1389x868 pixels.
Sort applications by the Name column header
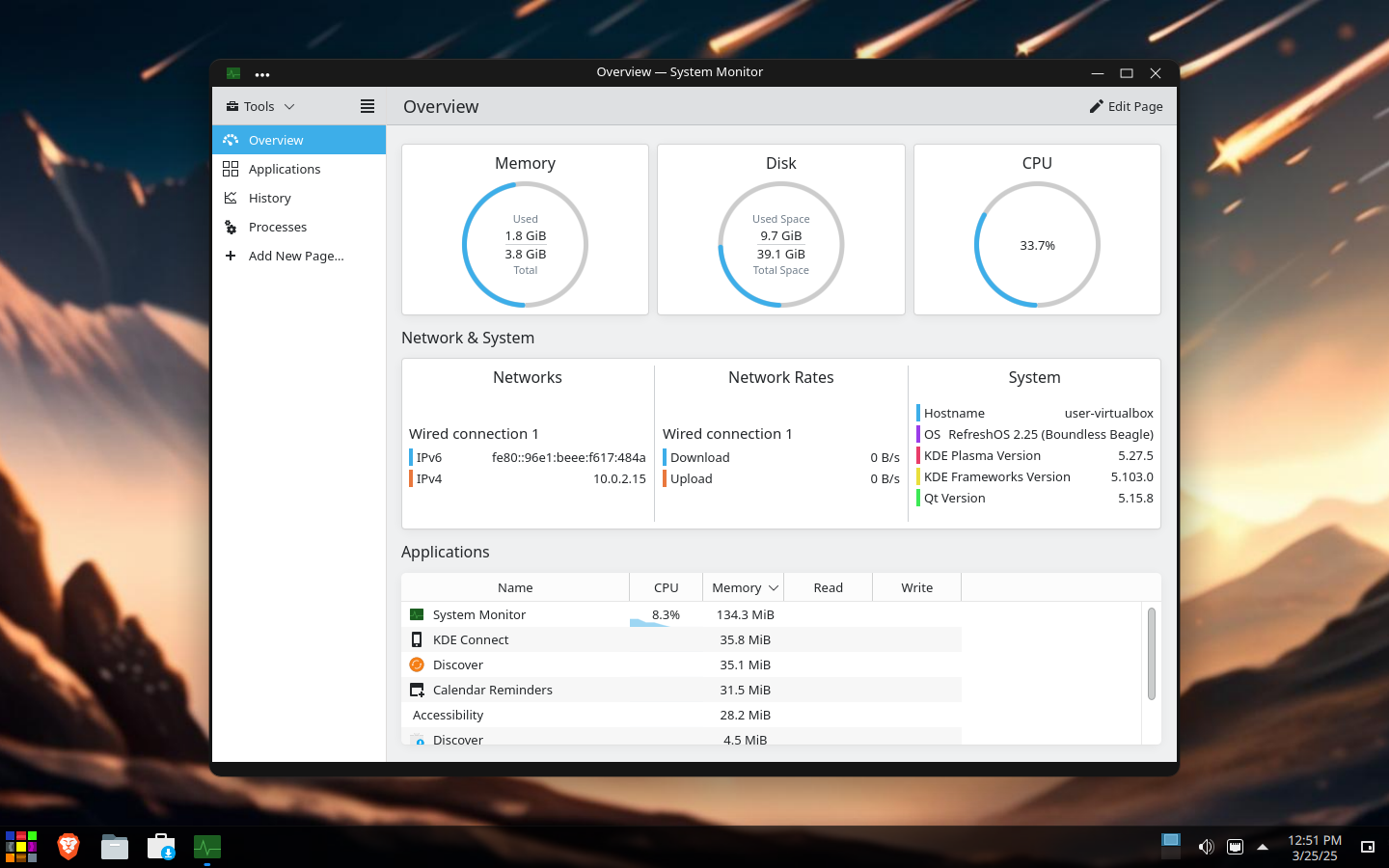tap(515, 587)
